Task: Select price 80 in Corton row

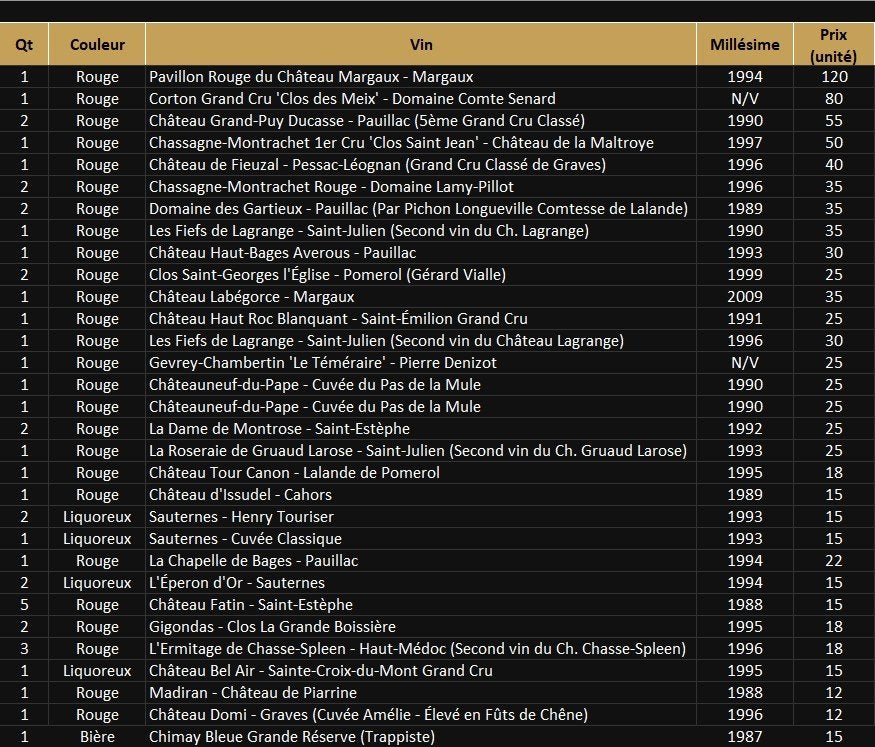Action: (x=834, y=99)
